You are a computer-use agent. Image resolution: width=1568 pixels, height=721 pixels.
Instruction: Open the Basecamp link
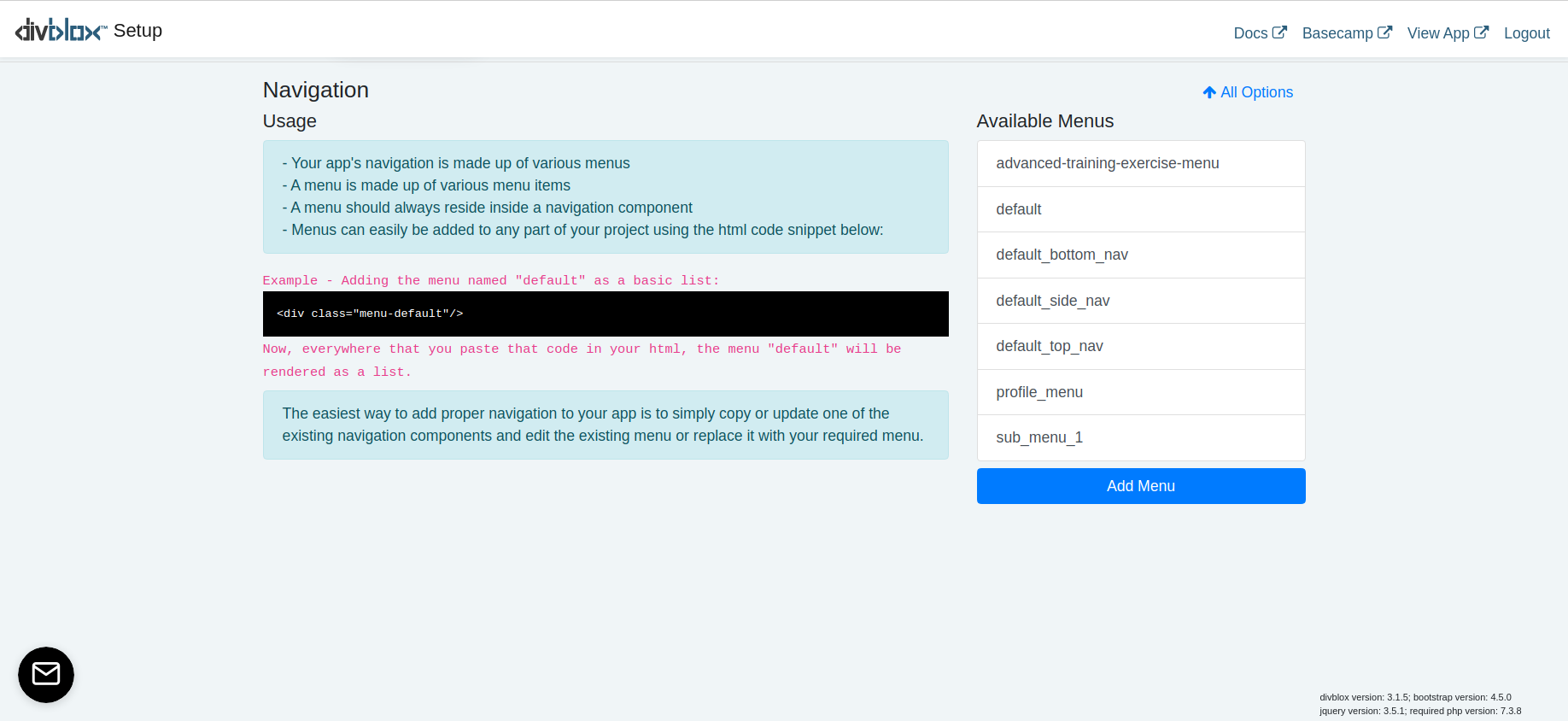click(1347, 33)
